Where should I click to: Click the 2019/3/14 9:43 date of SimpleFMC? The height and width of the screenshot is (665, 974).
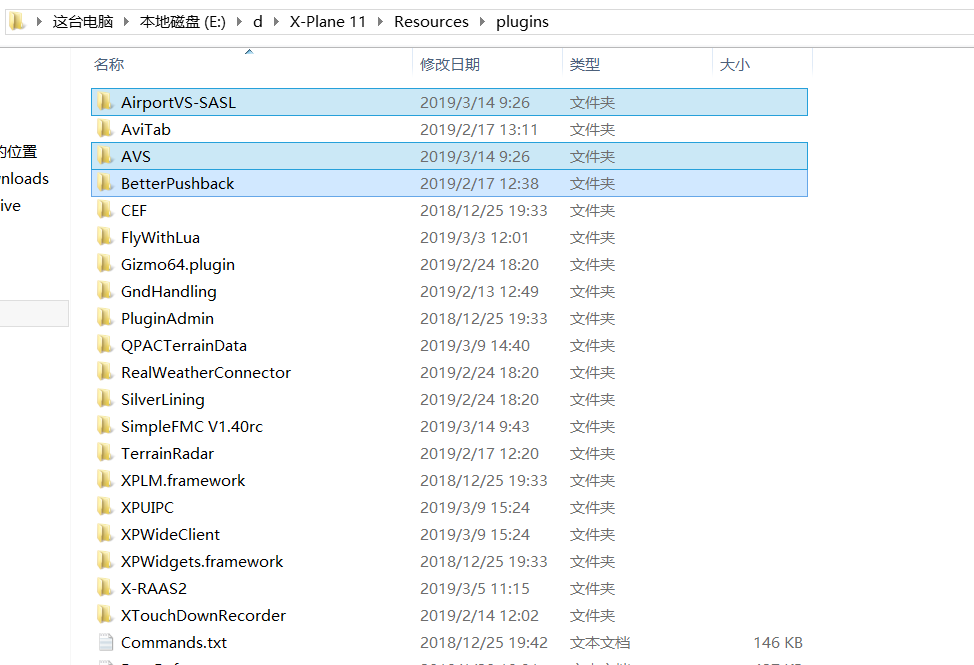[475, 426]
